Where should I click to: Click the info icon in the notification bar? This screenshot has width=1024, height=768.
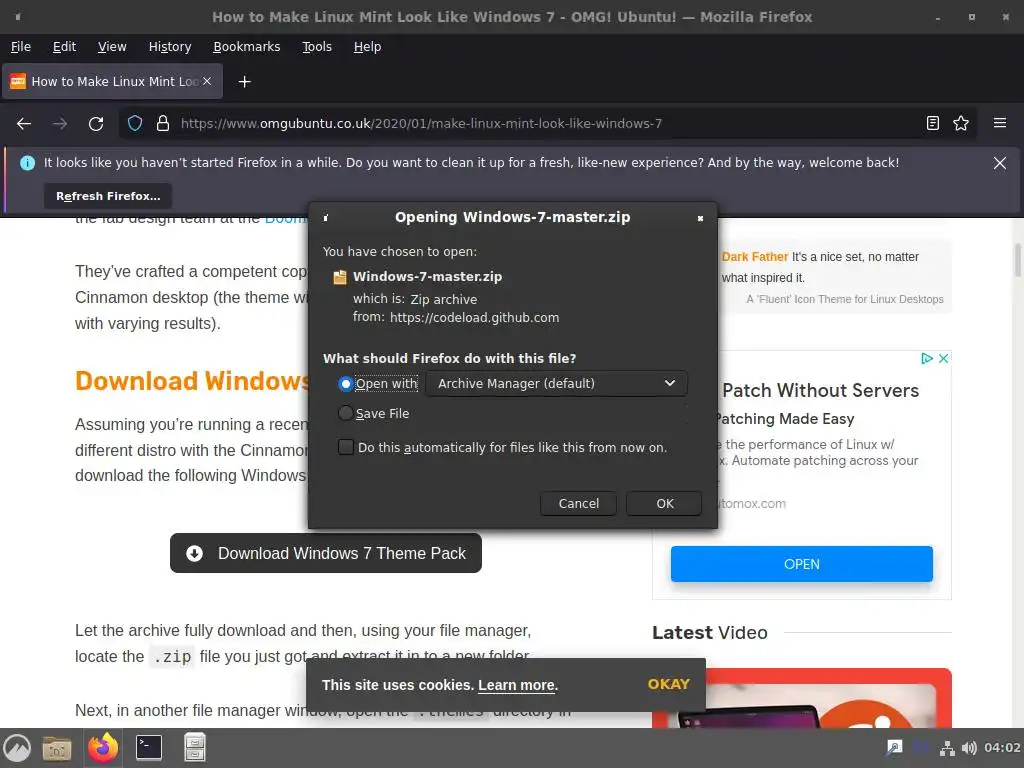pyautogui.click(x=27, y=163)
